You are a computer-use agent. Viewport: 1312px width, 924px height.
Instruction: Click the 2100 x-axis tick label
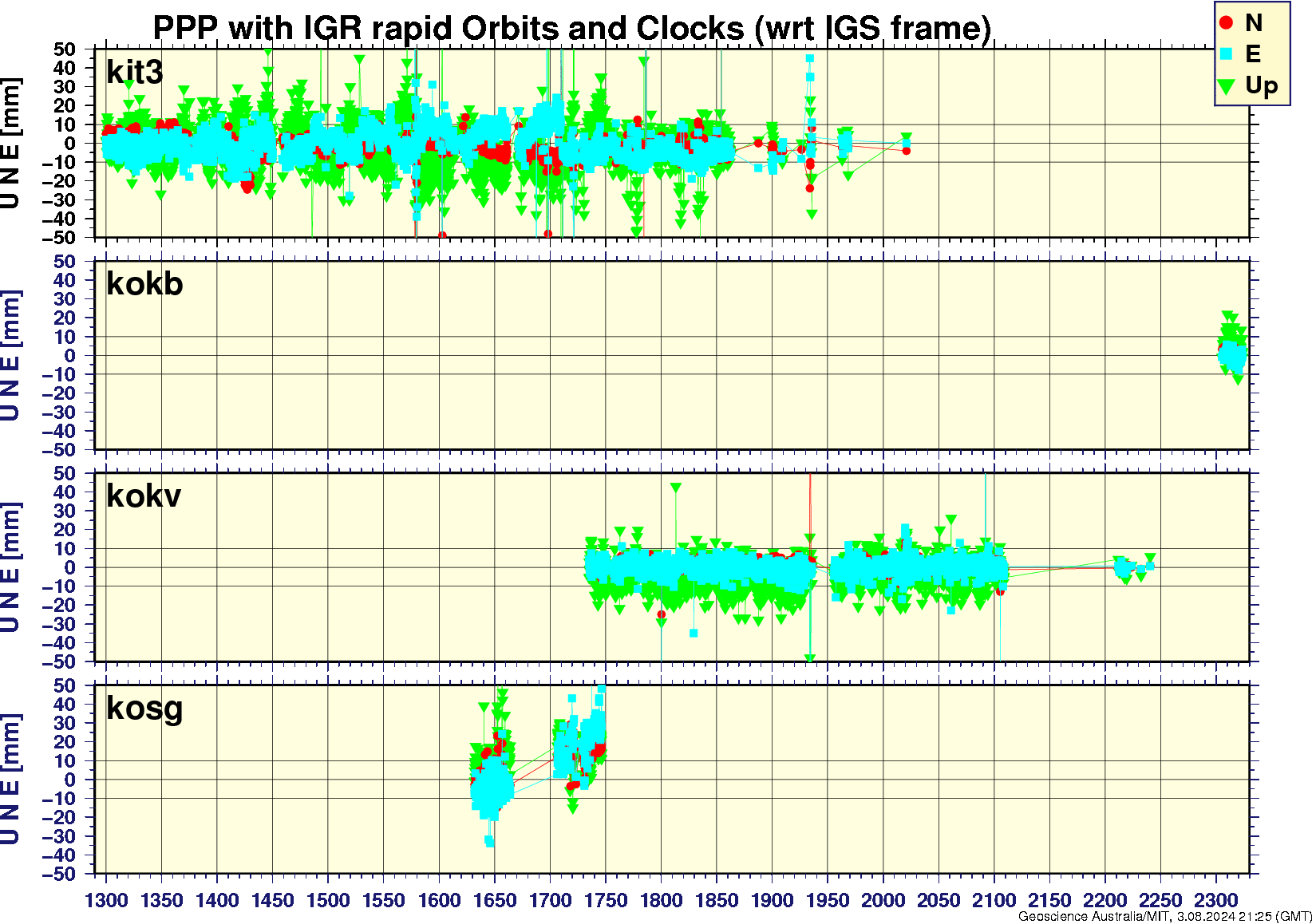(x=994, y=900)
